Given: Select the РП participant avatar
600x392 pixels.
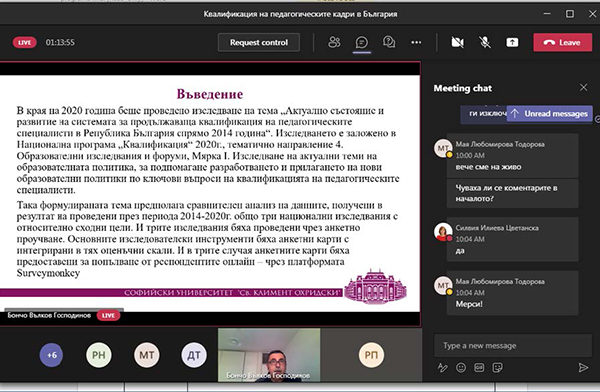Looking at the screenshot, I should coord(371,355).
